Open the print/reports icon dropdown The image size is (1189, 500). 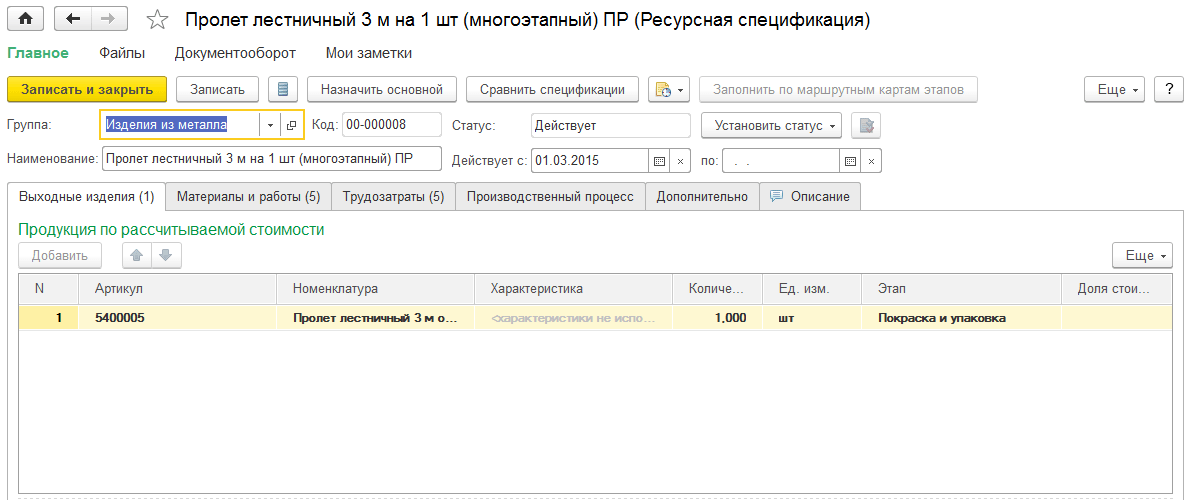click(x=668, y=89)
